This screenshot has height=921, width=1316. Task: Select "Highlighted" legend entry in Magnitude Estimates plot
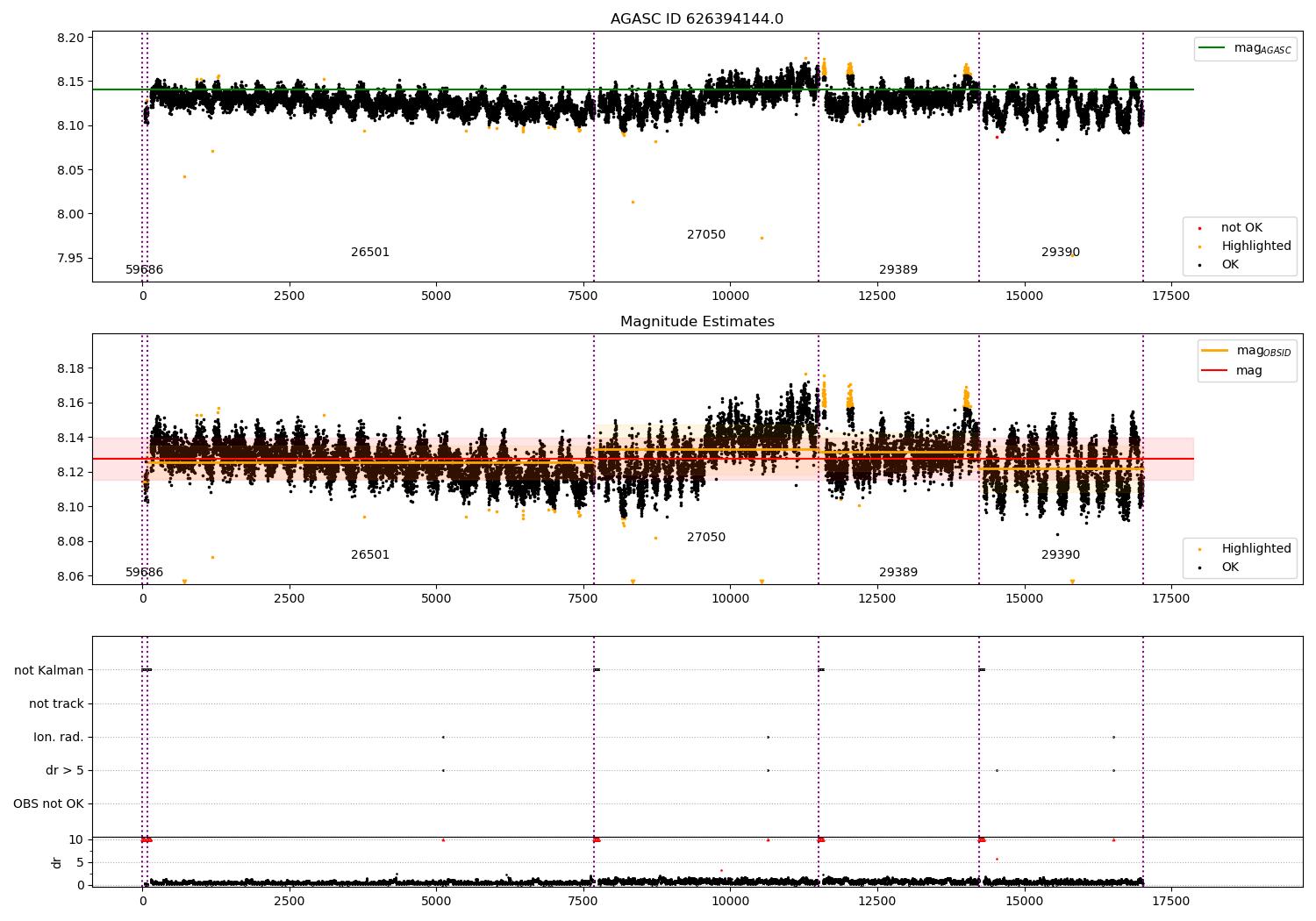point(1256,549)
